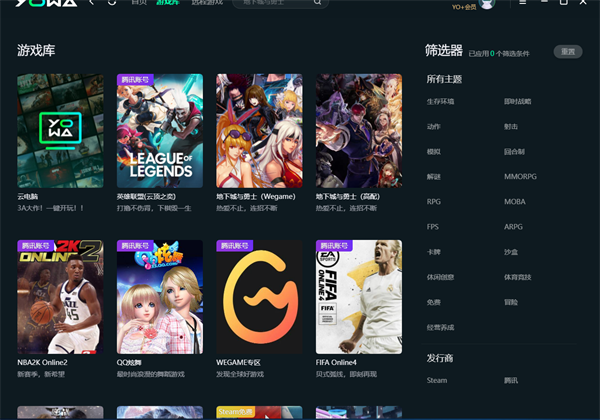Click the refresh icon in top bar
Screen dimensions: 600x420
tap(112, 3)
